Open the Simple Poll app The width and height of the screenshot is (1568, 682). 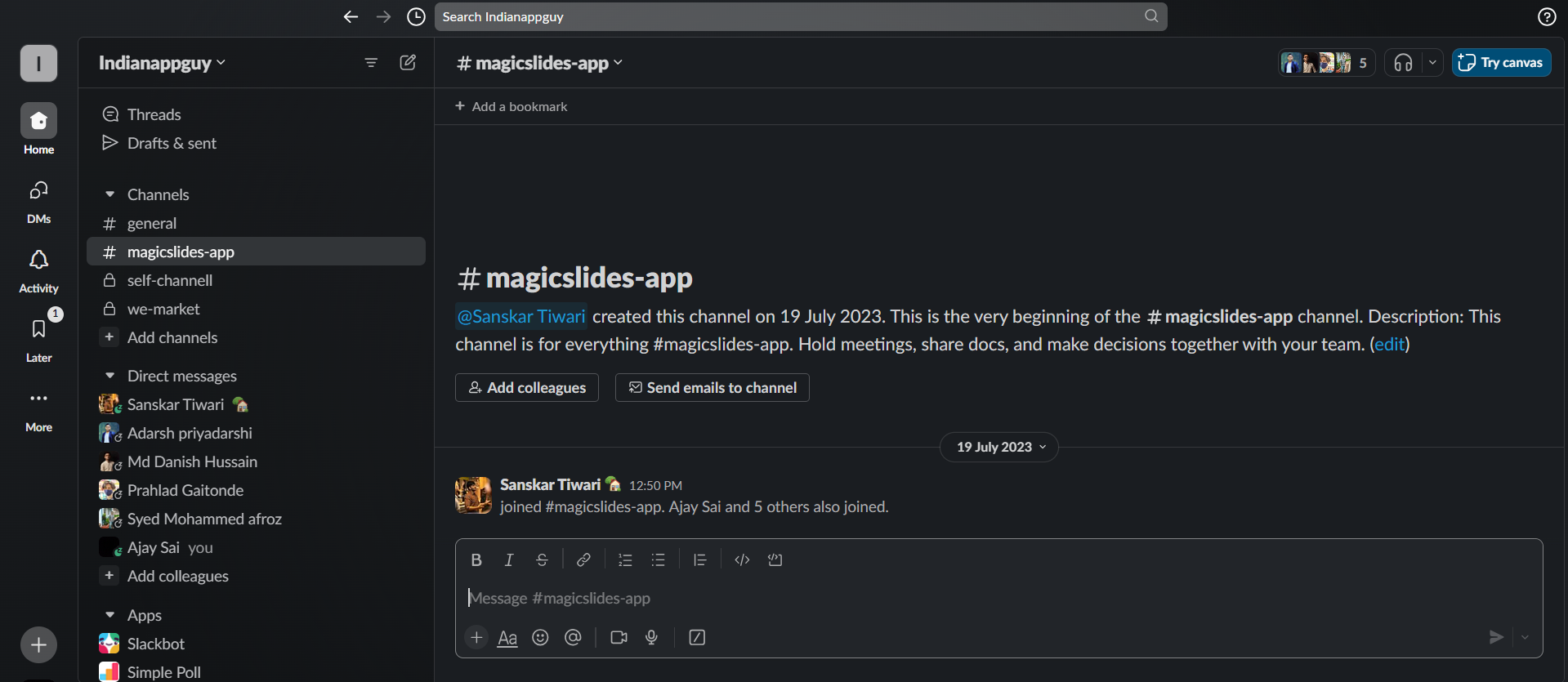(x=256, y=672)
